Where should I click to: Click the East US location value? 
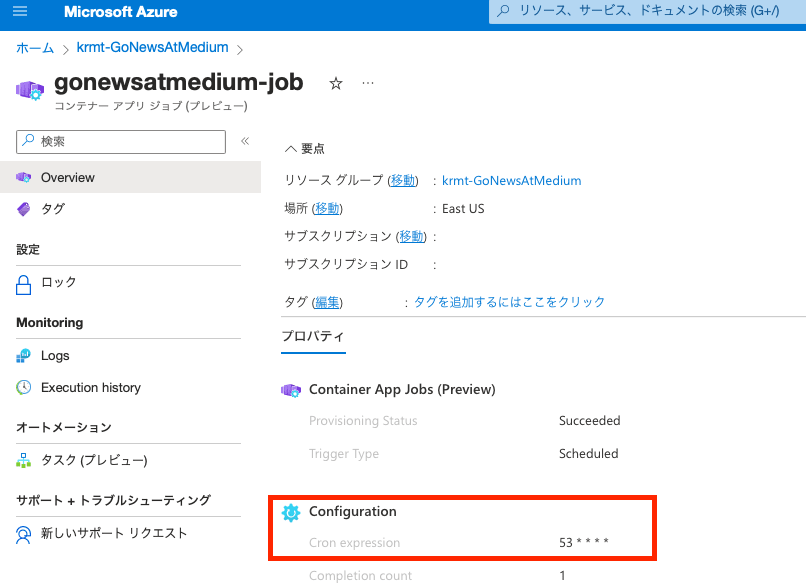pos(463,209)
